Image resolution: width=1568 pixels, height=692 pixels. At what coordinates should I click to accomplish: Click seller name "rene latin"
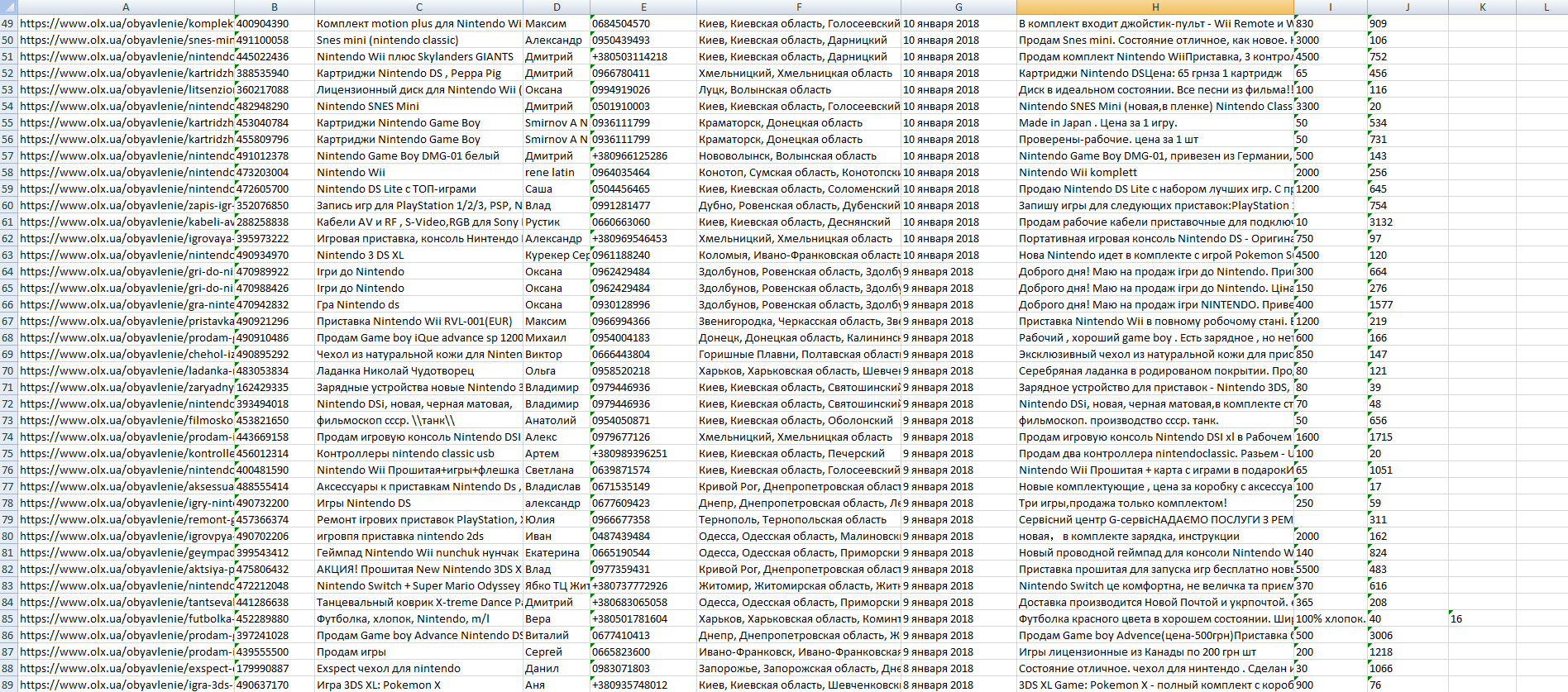557,172
